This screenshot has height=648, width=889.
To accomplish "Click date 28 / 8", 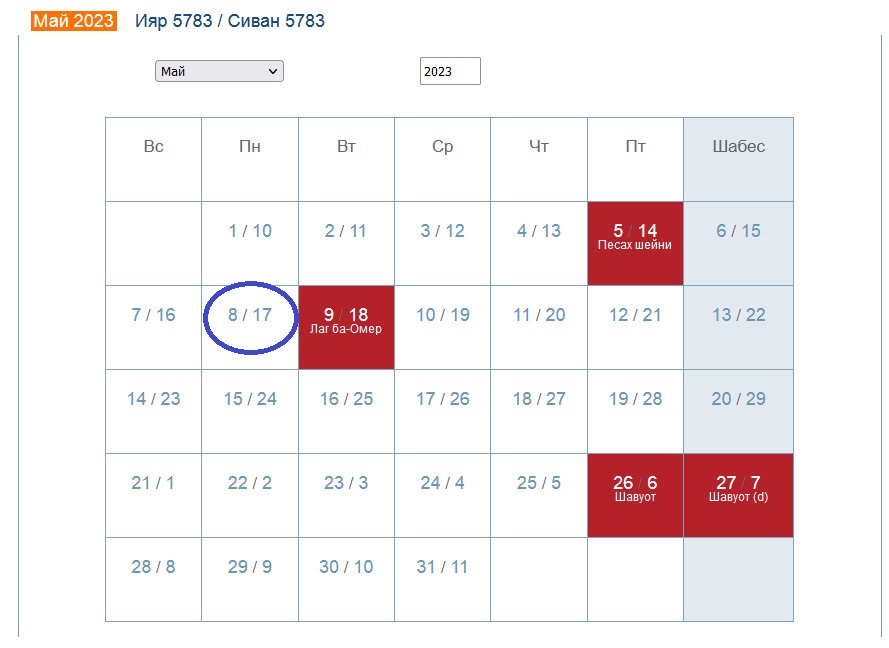I will click(x=153, y=567).
